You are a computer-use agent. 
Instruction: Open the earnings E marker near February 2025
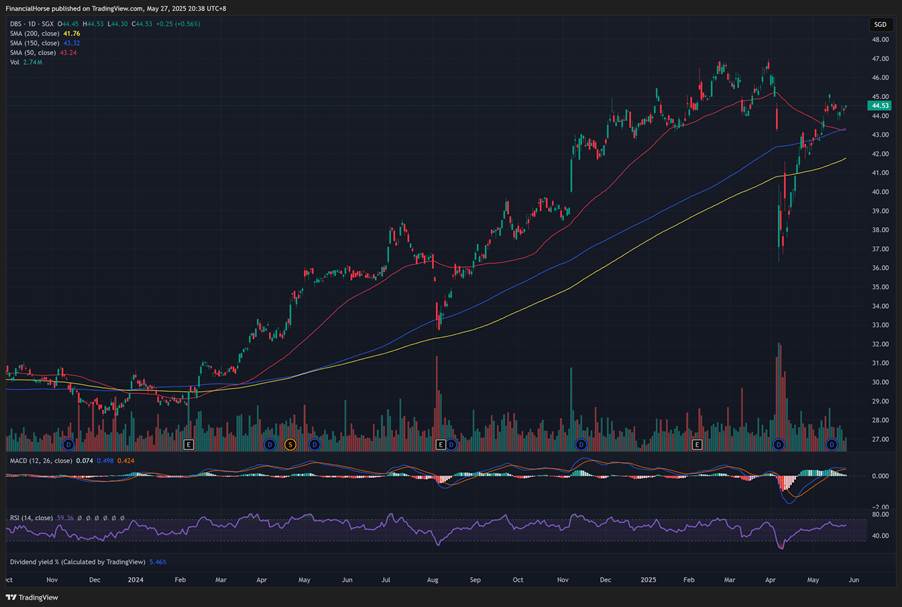[x=698, y=443]
